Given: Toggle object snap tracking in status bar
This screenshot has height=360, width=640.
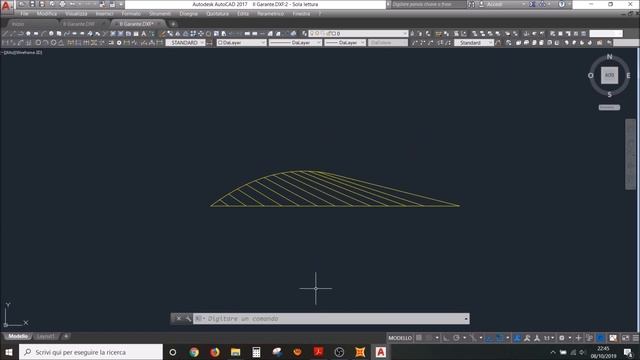Looking at the screenshot, I should [489, 338].
